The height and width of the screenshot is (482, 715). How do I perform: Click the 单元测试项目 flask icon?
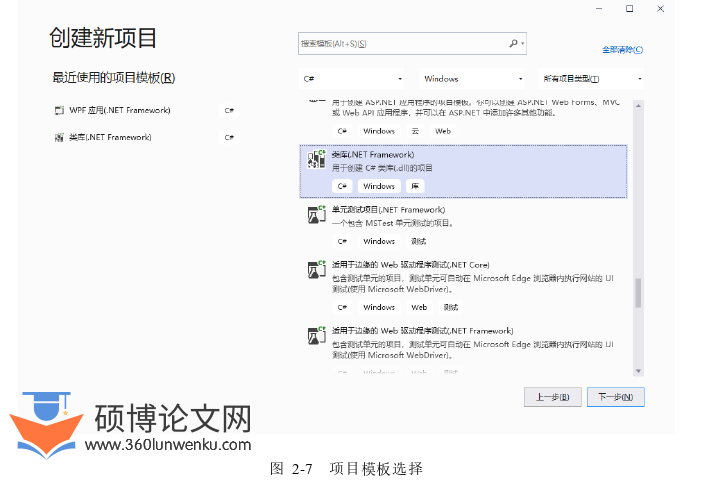tap(317, 214)
